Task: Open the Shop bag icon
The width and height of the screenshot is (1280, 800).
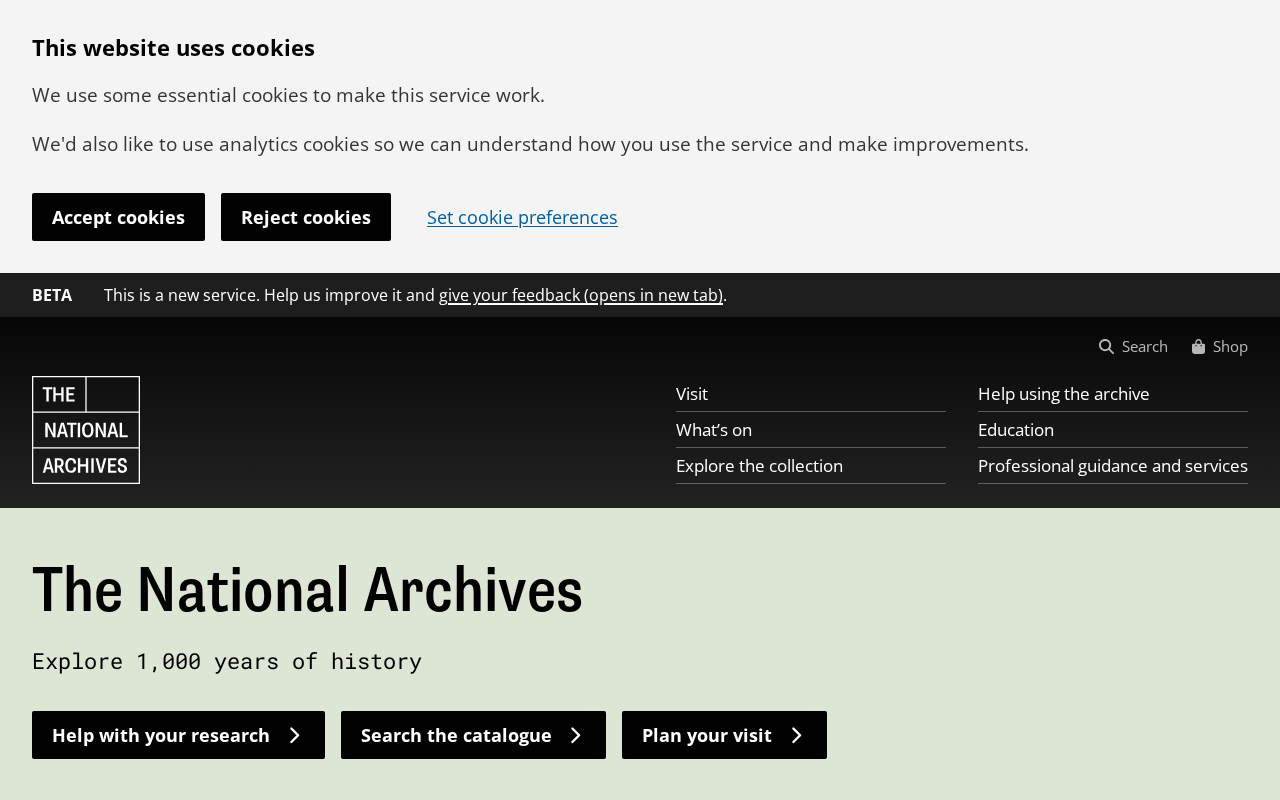Action: pyautogui.click(x=1198, y=347)
